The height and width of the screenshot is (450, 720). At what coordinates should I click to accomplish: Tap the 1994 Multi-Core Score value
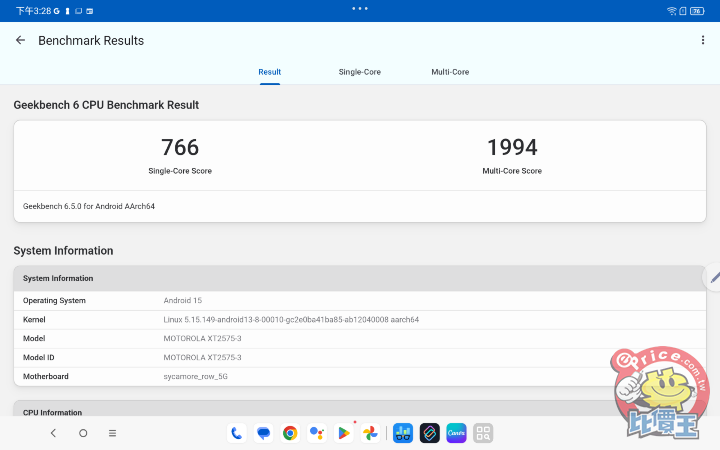[512, 148]
